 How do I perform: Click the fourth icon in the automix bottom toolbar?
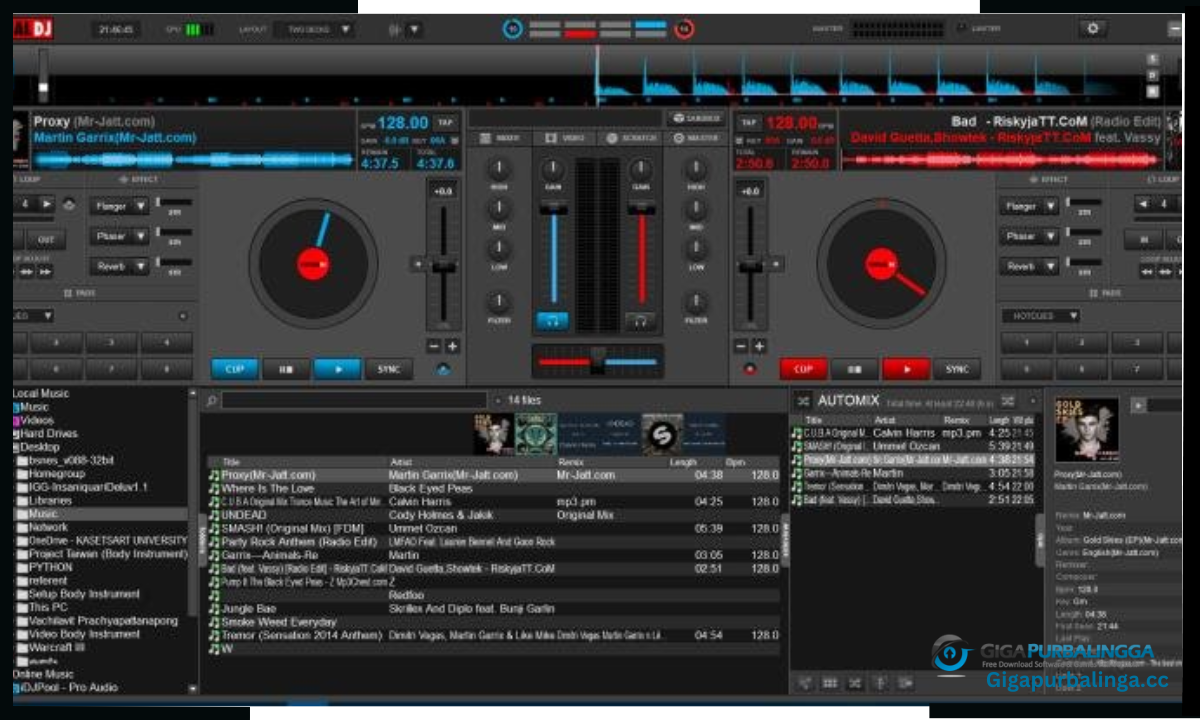pyautogui.click(x=880, y=683)
